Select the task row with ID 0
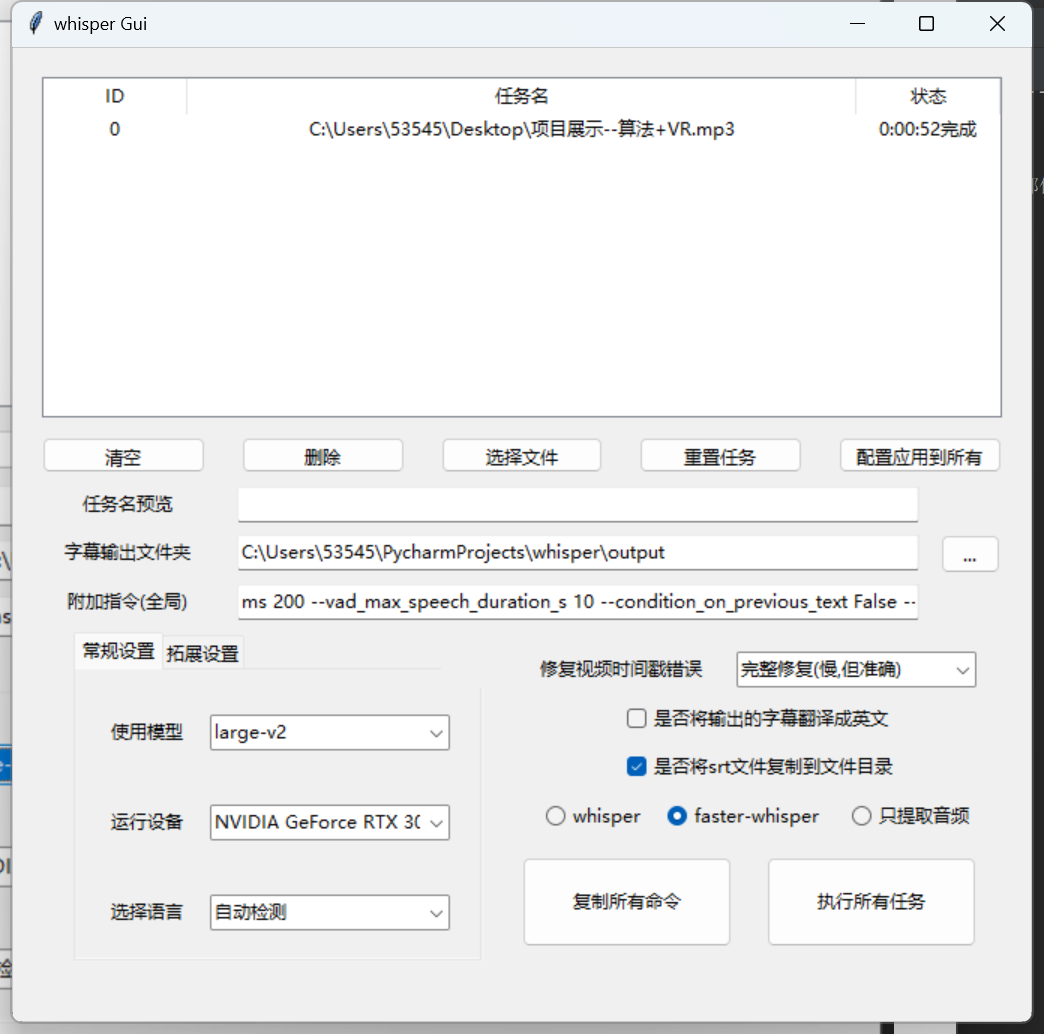1044x1034 pixels. 520,129
